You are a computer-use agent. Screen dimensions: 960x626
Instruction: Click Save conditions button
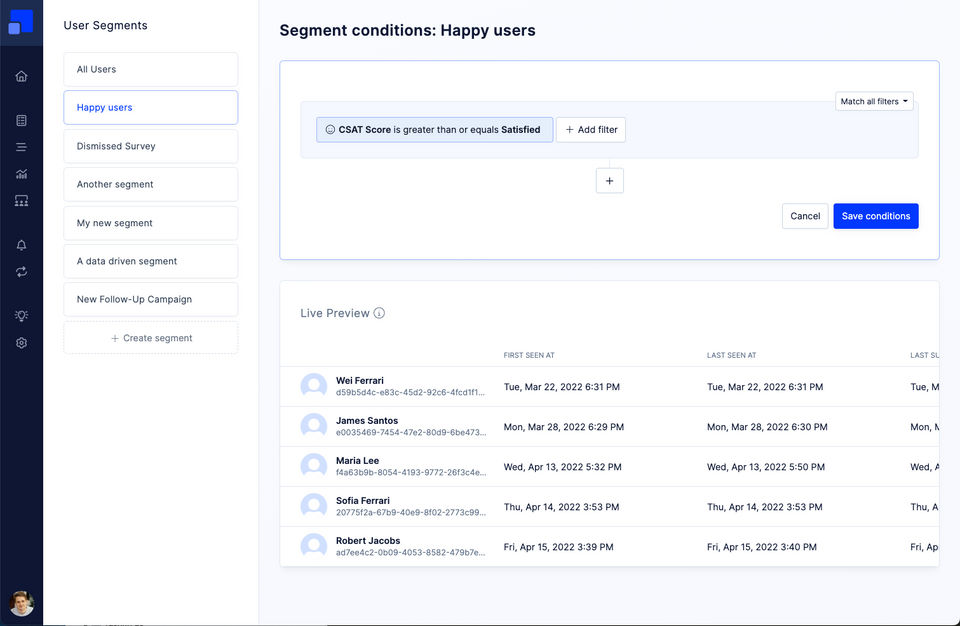click(x=875, y=216)
